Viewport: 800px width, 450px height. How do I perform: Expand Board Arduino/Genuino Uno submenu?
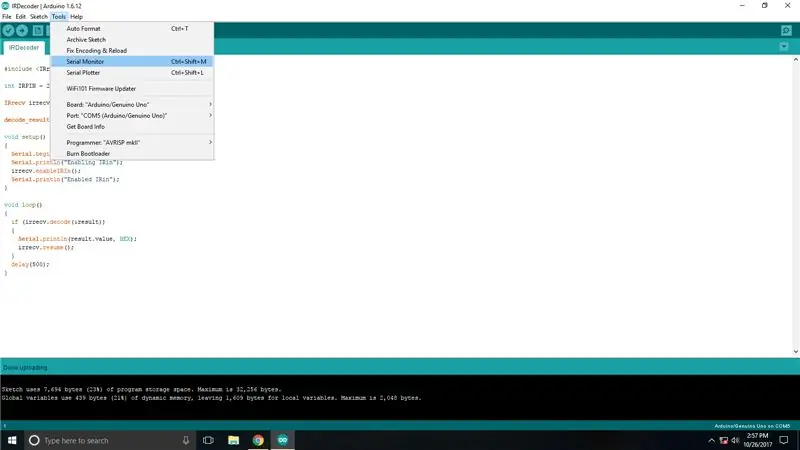tap(132, 105)
